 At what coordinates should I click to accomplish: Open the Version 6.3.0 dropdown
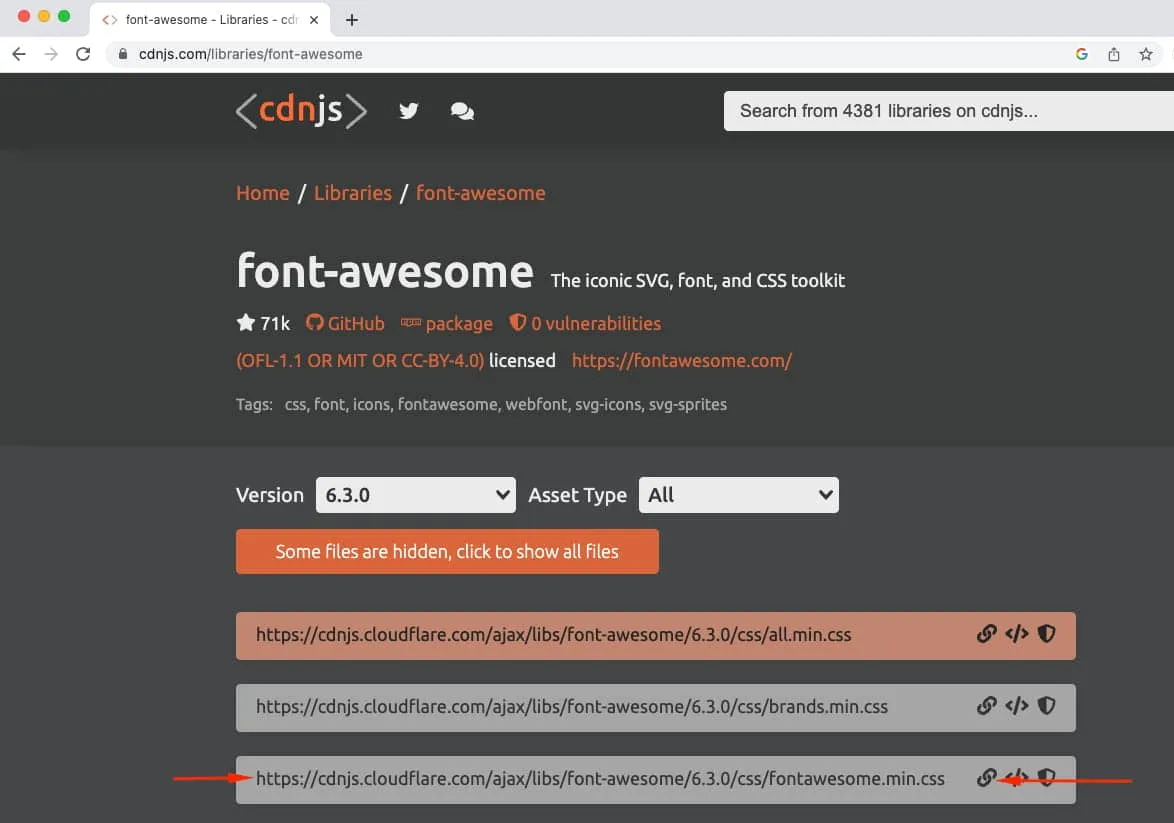pyautogui.click(x=415, y=495)
